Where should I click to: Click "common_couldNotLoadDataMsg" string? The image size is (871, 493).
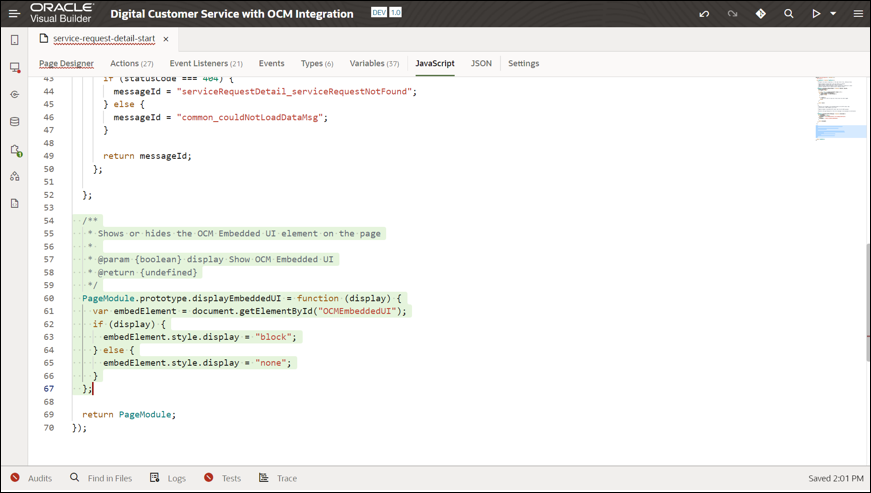coord(250,117)
